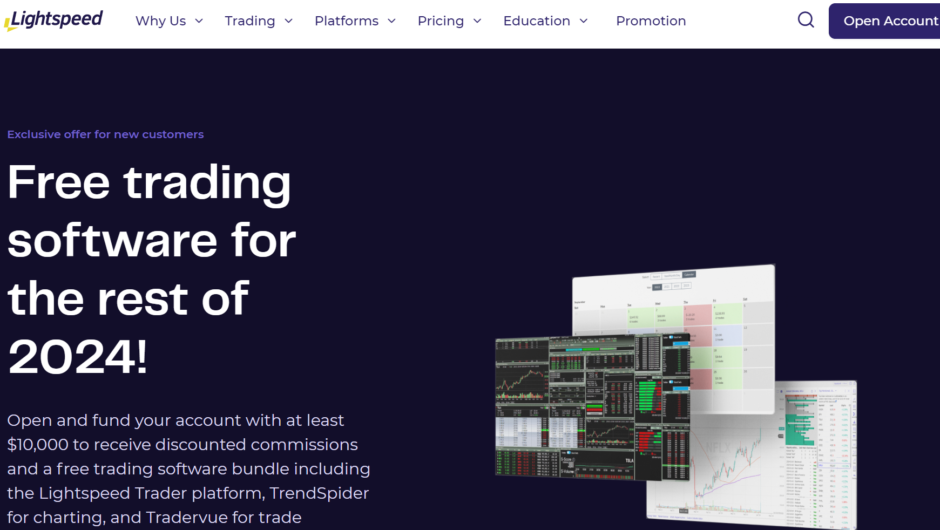Screen dimensions: 940x530
Task: Select the Platforms menu label
Action: click(x=346, y=21)
